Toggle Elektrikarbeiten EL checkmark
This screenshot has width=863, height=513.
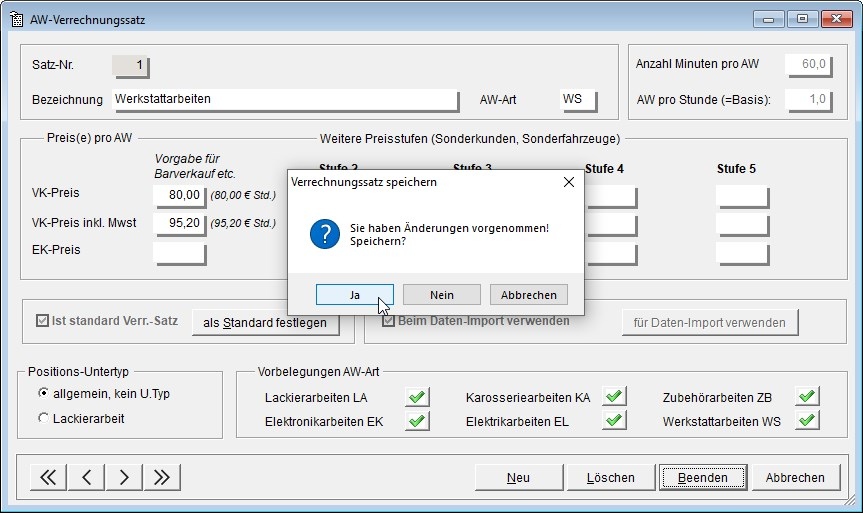tap(614, 420)
